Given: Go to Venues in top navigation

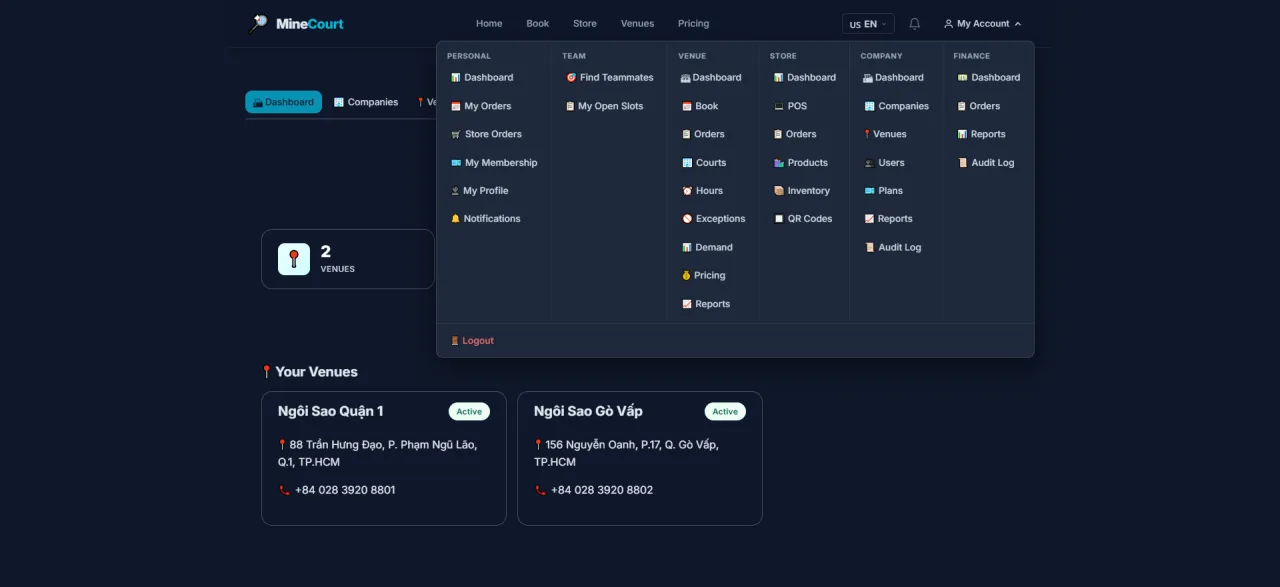Looking at the screenshot, I should (x=637, y=24).
